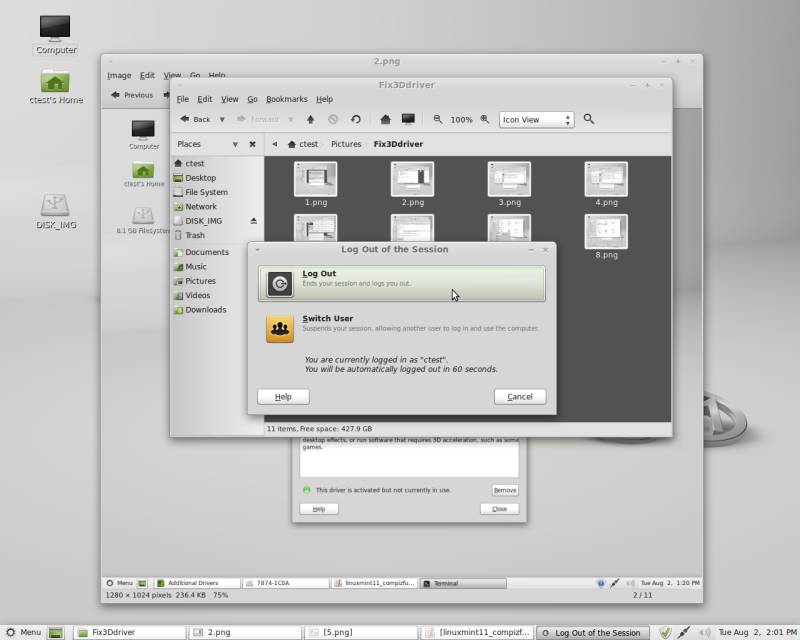The height and width of the screenshot is (640, 800).
Task: Close the Places sidebar
Action: [252, 144]
